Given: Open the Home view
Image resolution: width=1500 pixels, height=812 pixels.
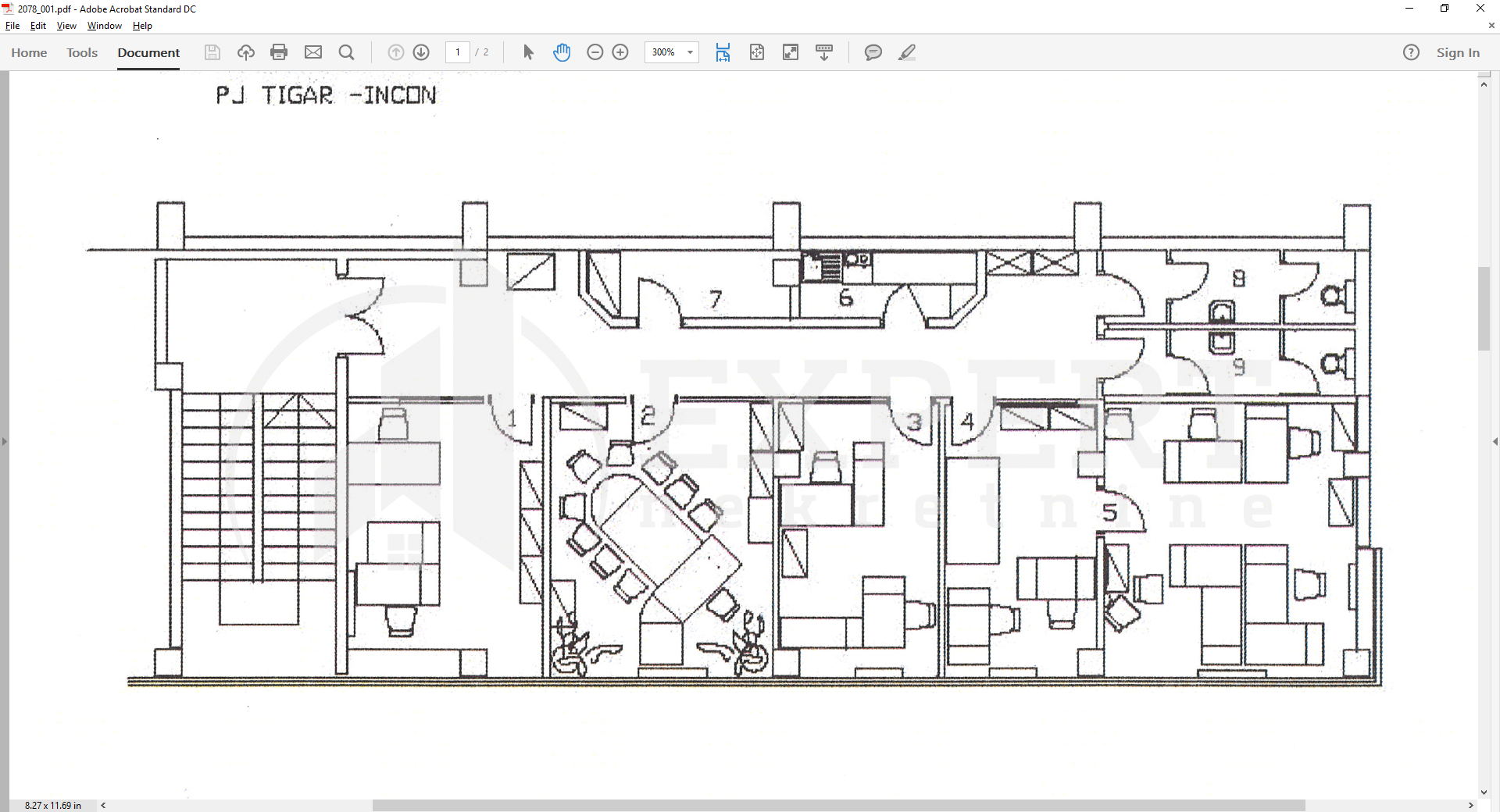Looking at the screenshot, I should 29,52.
